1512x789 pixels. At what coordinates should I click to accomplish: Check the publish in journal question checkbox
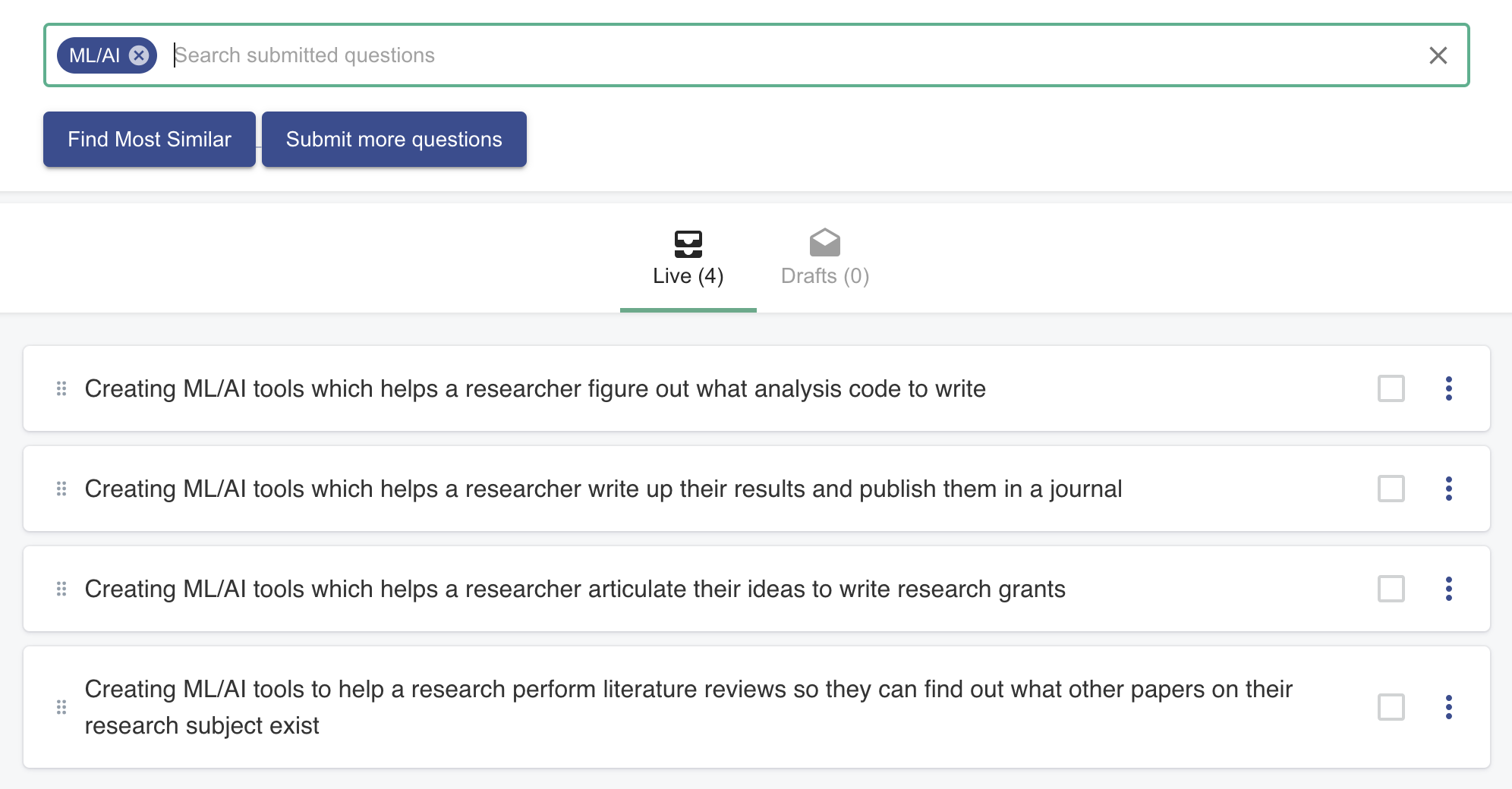[x=1391, y=489]
